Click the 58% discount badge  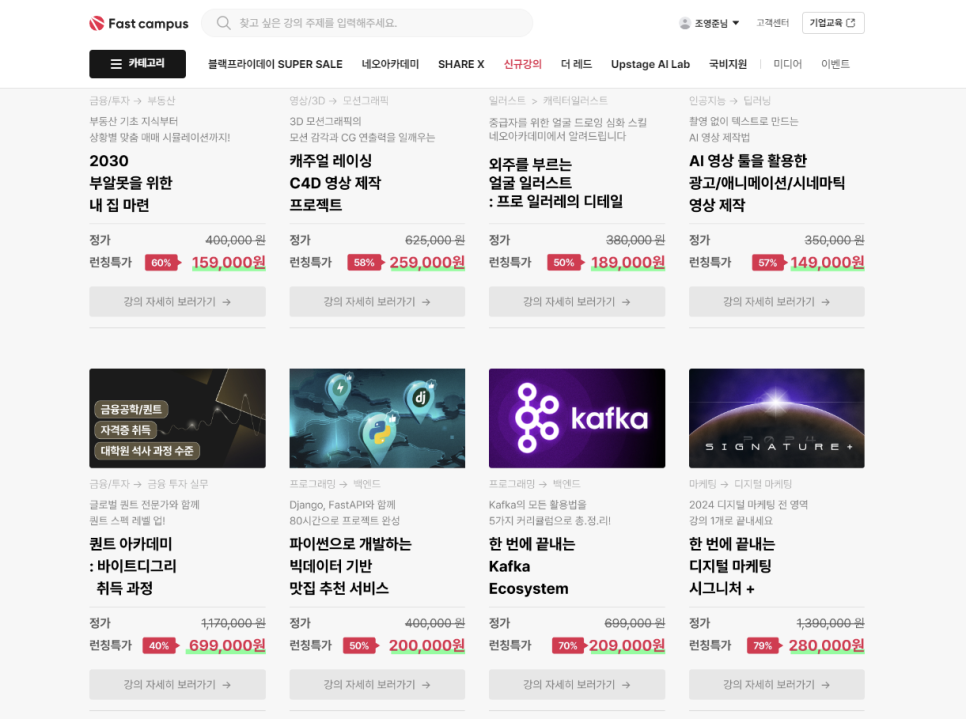(365, 262)
